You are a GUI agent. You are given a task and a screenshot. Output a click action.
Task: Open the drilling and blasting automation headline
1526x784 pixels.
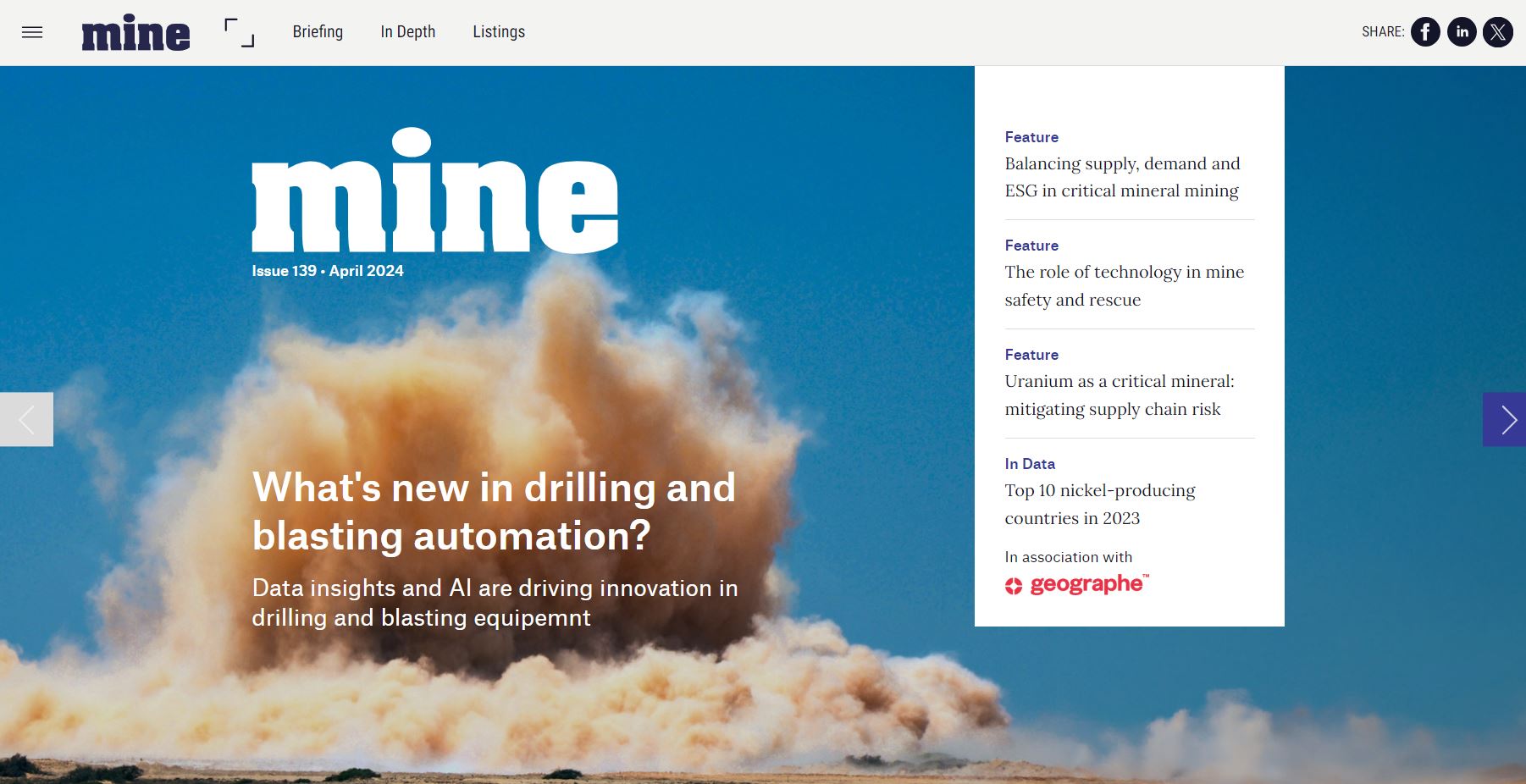click(x=494, y=511)
